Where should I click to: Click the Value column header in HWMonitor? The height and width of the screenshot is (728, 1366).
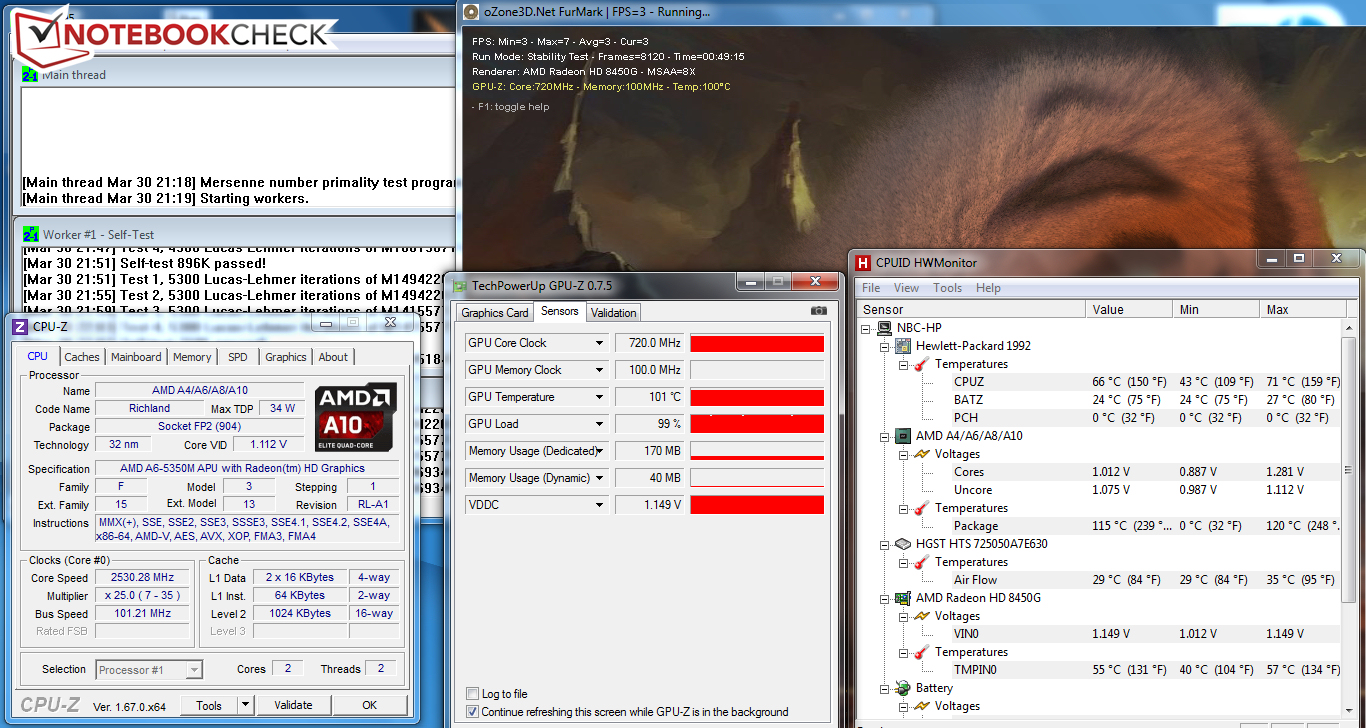point(1130,310)
